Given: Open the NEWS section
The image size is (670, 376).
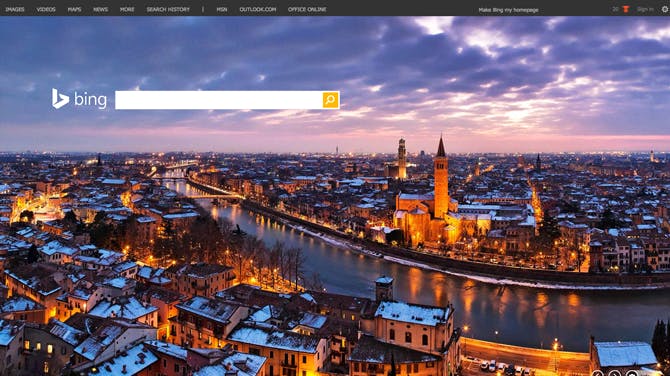Looking at the screenshot, I should (x=100, y=9).
